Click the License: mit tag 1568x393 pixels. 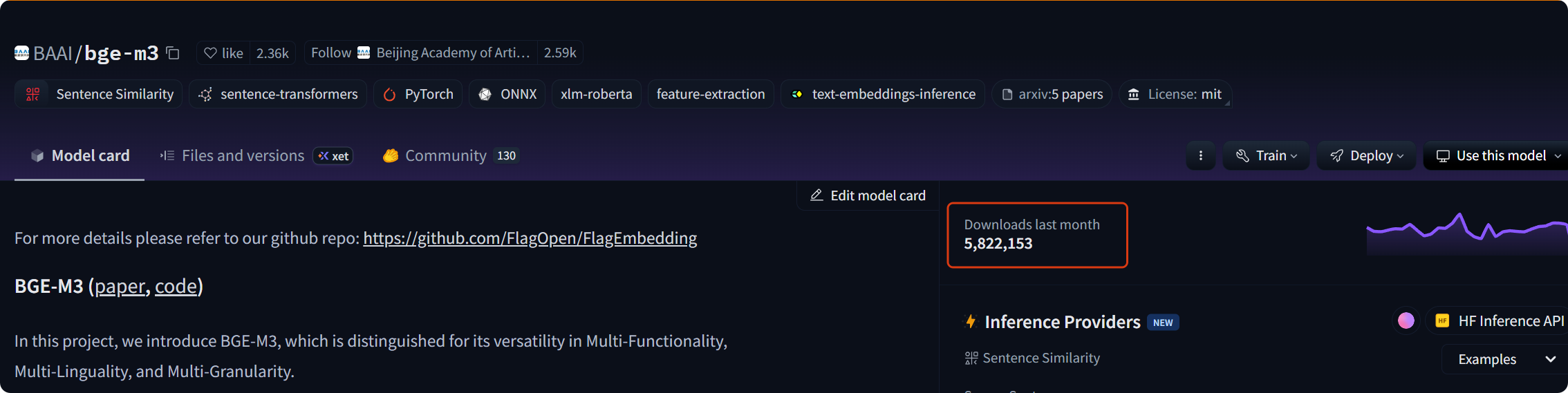click(x=1175, y=94)
